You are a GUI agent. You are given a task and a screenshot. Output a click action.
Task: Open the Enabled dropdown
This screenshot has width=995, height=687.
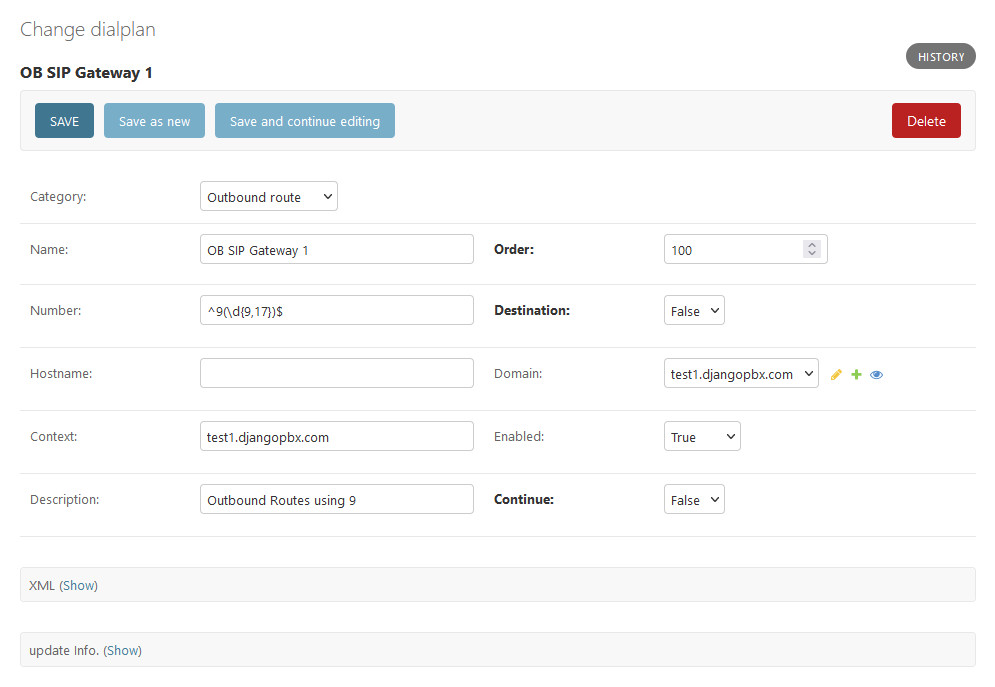click(702, 437)
